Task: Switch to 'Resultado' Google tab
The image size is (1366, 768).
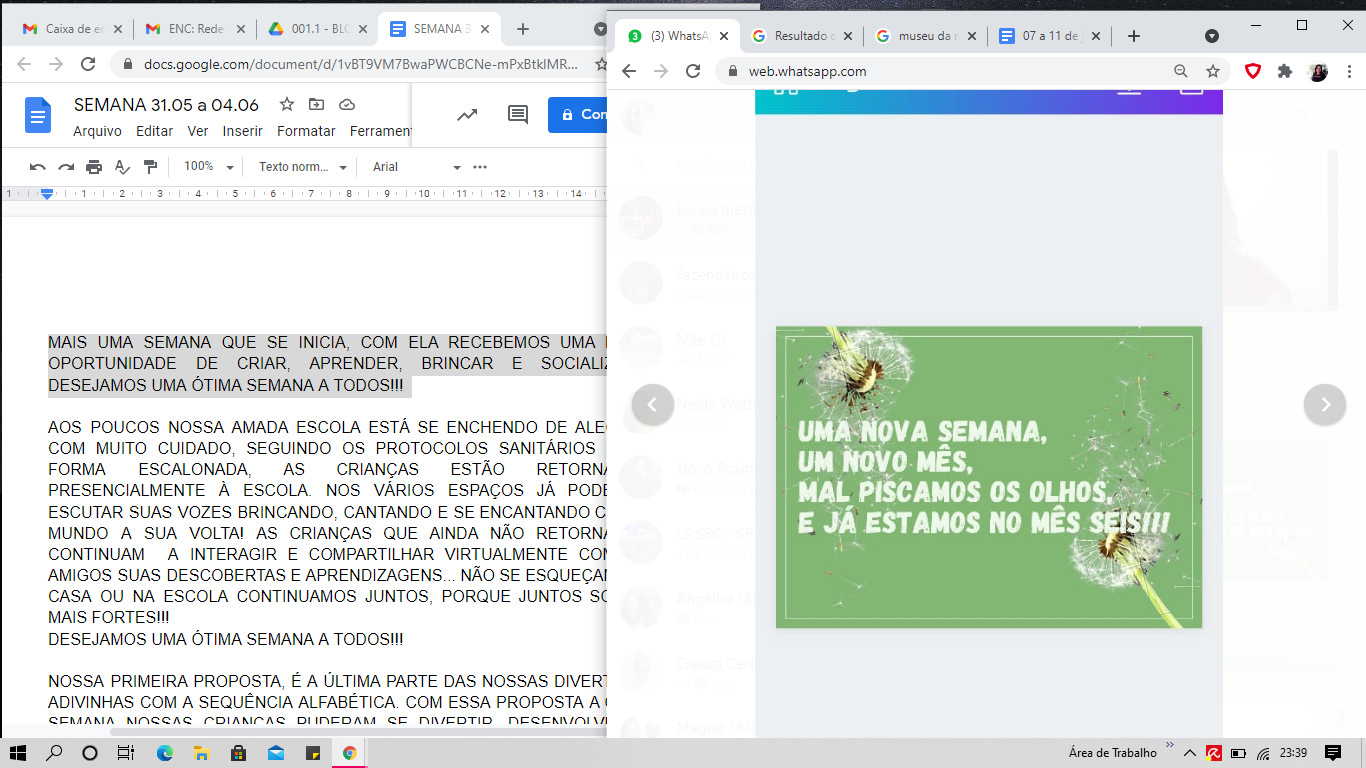Action: [x=800, y=36]
